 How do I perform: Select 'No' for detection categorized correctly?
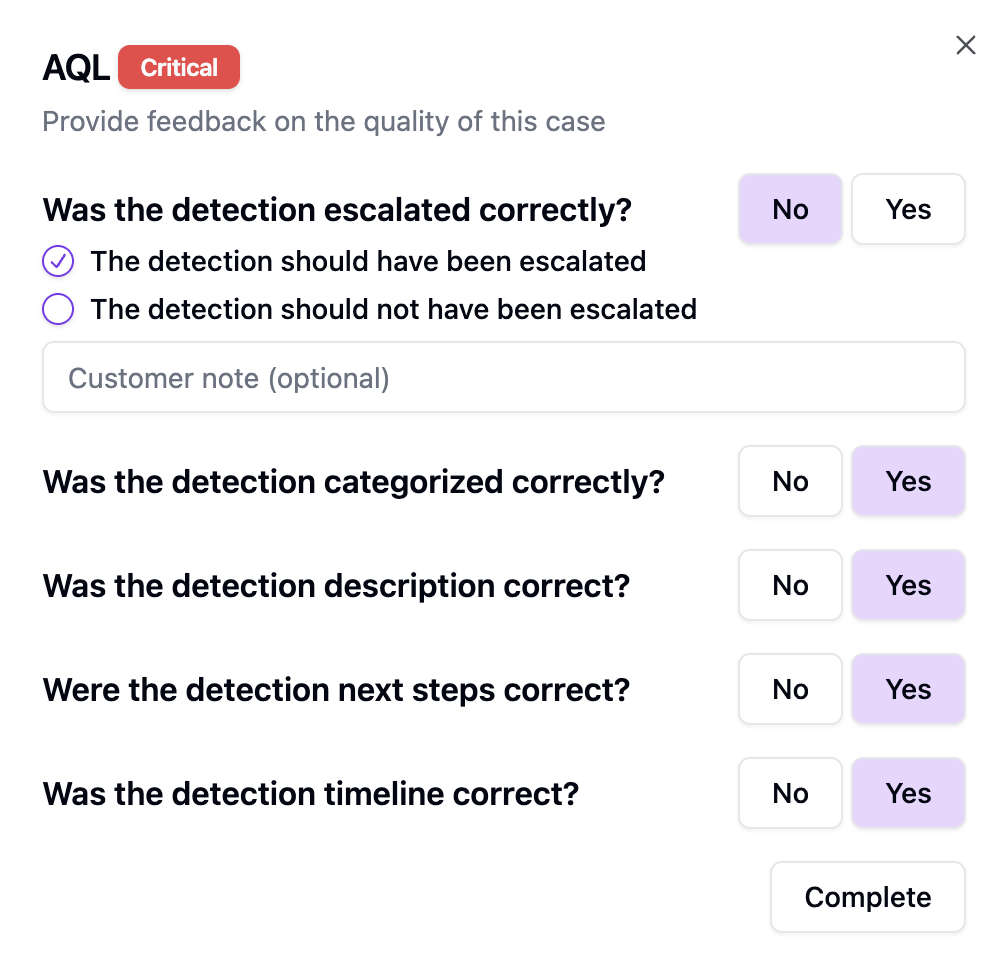tap(790, 481)
